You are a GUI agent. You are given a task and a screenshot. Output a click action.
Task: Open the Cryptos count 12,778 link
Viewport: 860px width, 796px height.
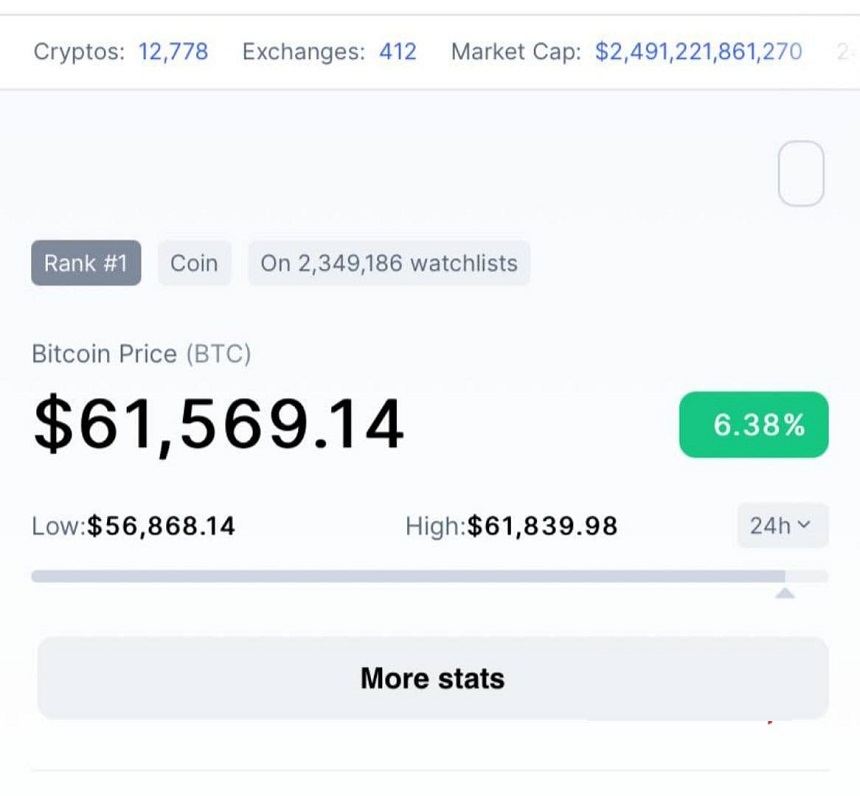point(173,52)
